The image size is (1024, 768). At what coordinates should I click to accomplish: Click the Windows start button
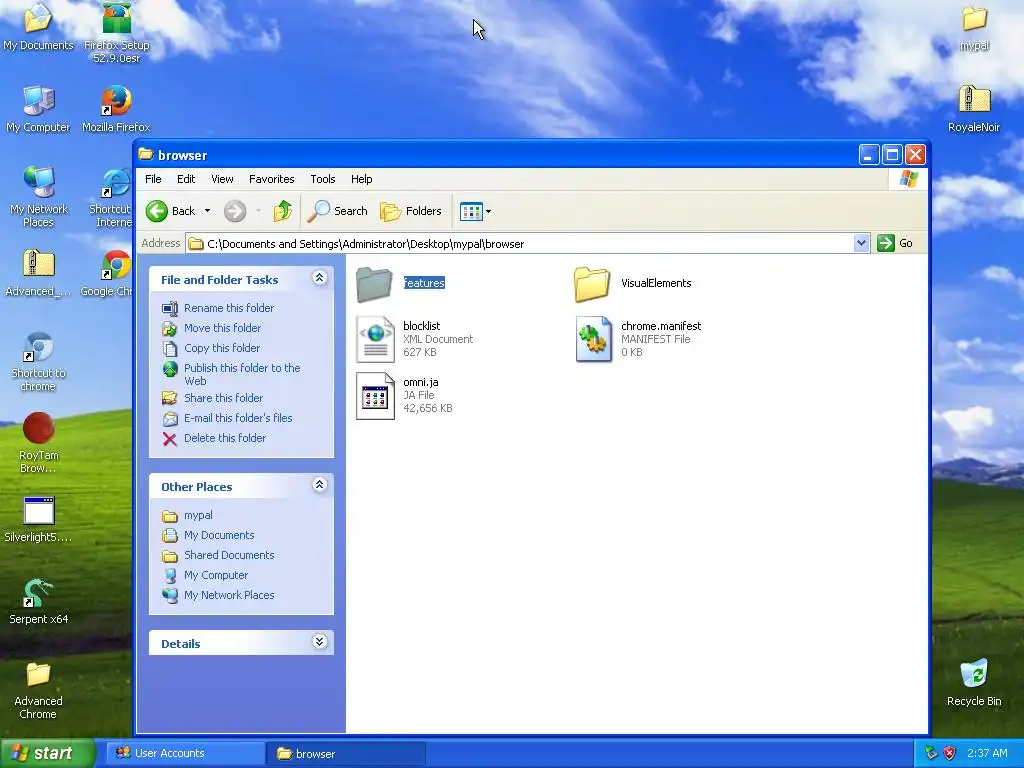click(48, 753)
